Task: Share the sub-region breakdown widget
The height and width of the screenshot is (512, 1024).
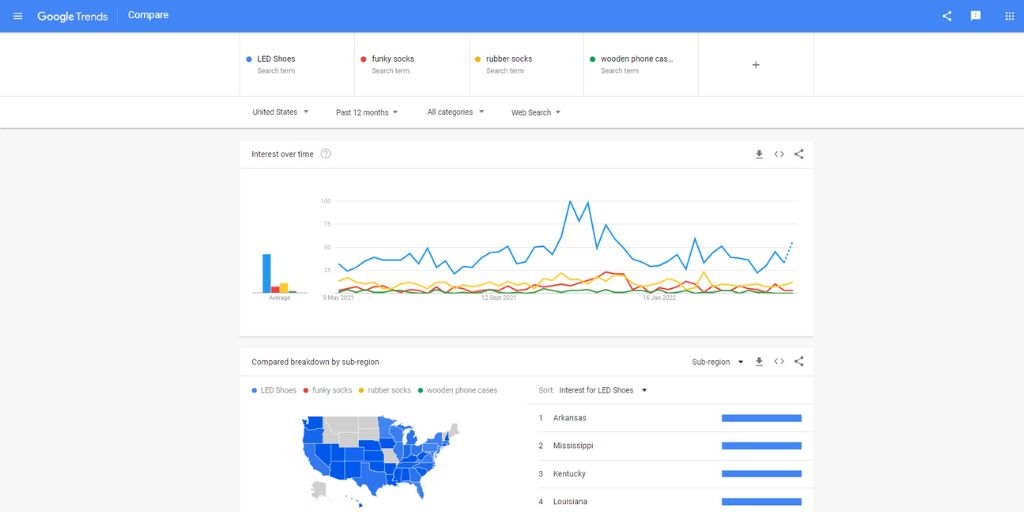Action: [799, 362]
